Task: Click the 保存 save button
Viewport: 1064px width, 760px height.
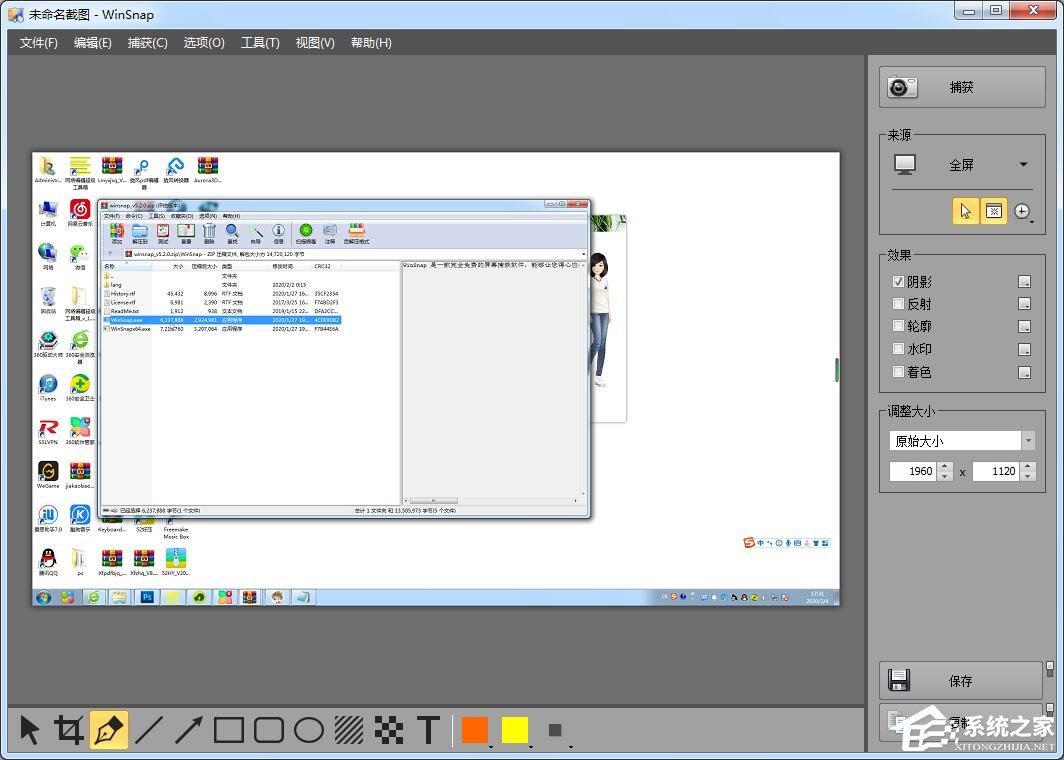Action: click(960, 681)
